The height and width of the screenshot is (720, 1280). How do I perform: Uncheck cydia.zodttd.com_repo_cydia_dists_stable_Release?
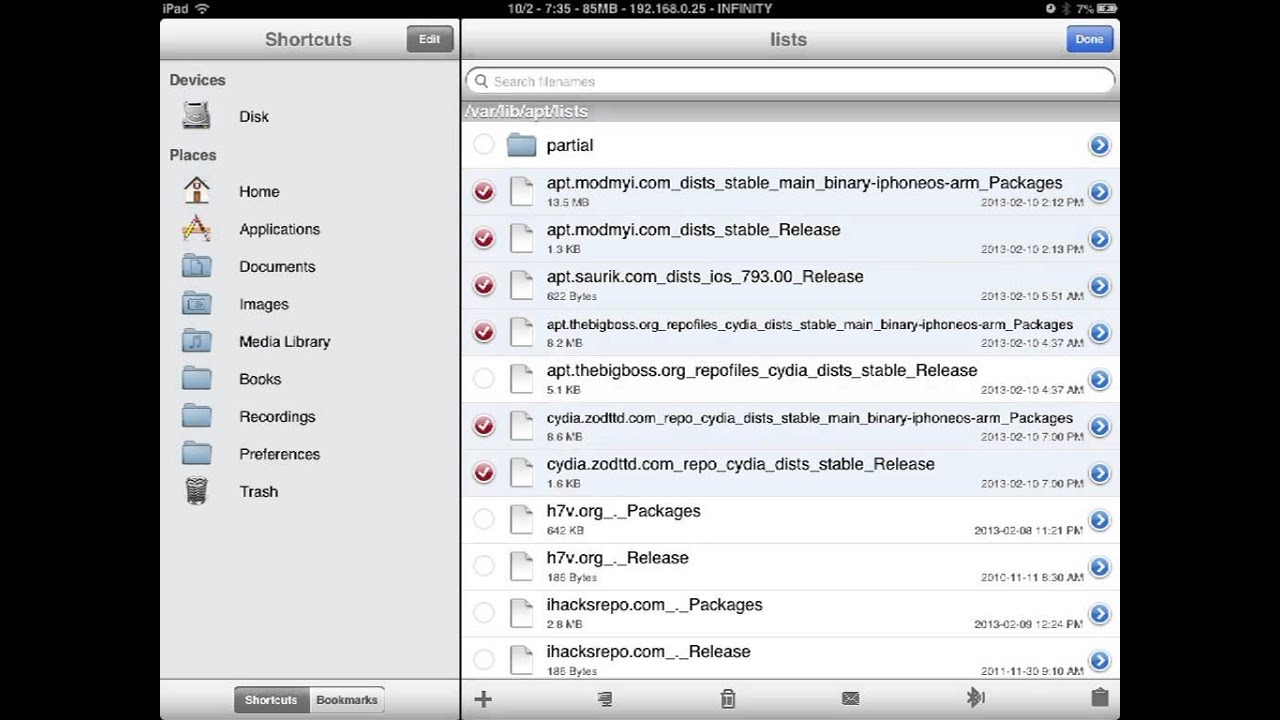(x=484, y=472)
